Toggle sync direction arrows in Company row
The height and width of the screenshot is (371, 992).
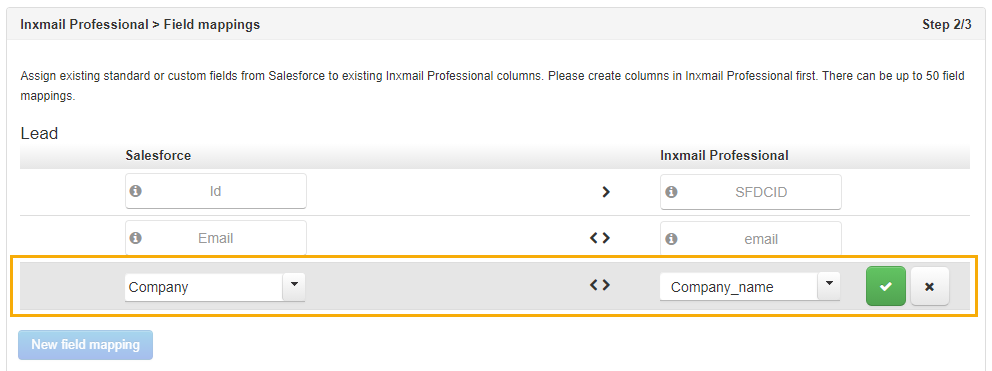click(x=600, y=286)
